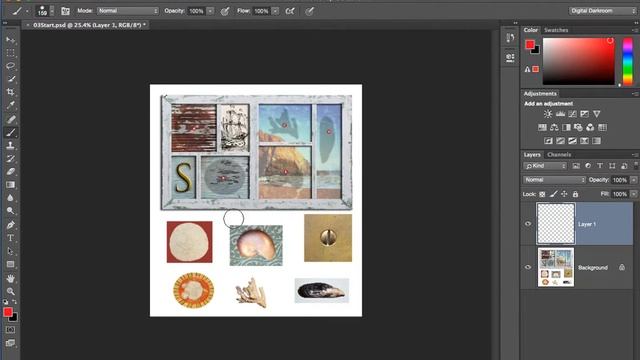The image size is (640, 360).
Task: Select the Rectangle shape tool
Action: pos(11,264)
